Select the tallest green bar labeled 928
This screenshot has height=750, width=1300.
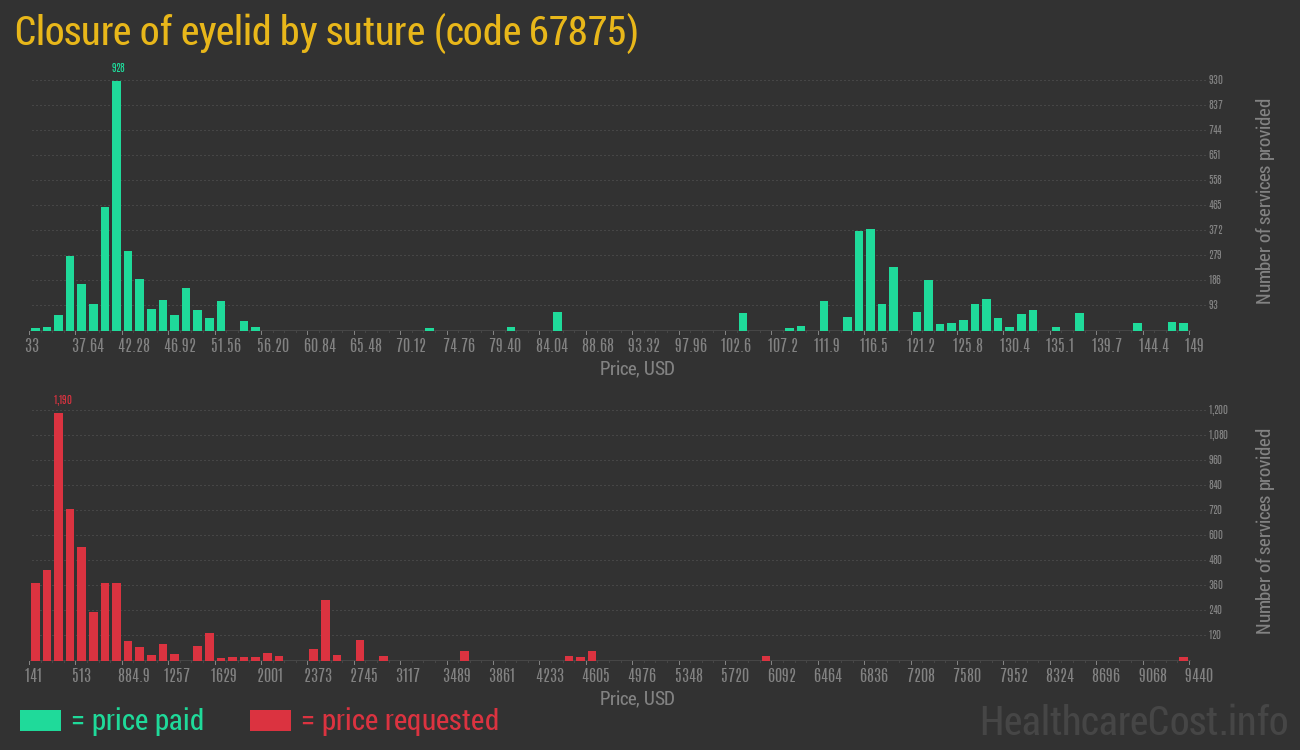[117, 205]
